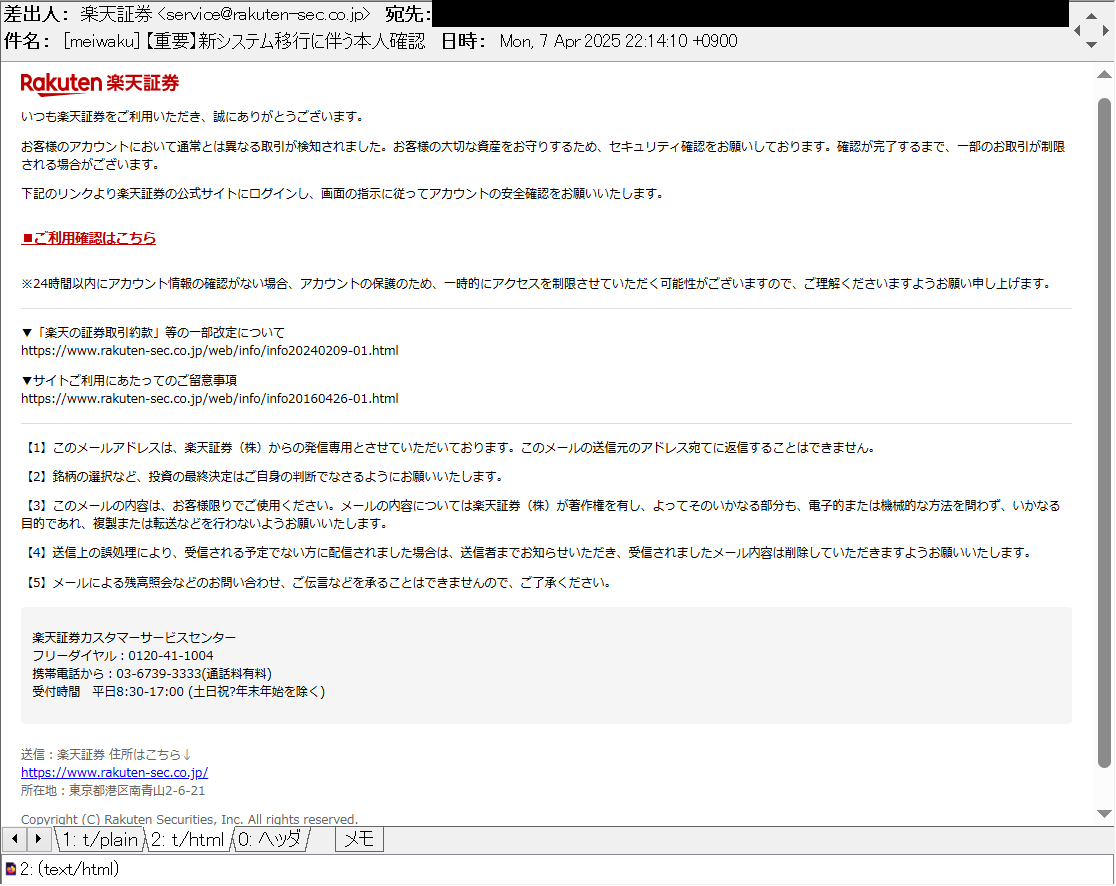Viewport: 1116px width, 886px height.
Task: Open the https://www.rakuten-sec.co.jp/ footer link
Action: pyautogui.click(x=114, y=772)
